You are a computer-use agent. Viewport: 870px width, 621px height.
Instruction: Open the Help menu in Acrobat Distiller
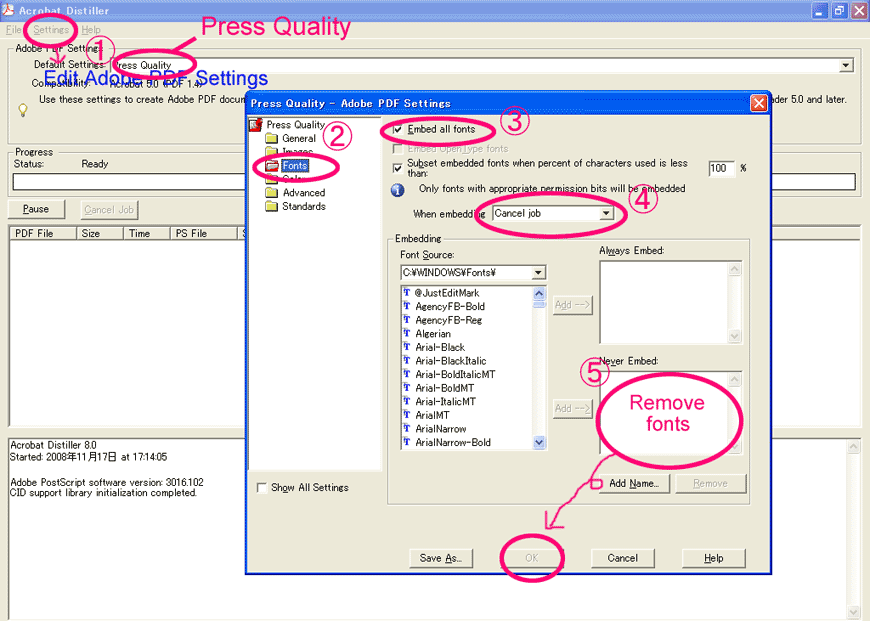pos(91,30)
